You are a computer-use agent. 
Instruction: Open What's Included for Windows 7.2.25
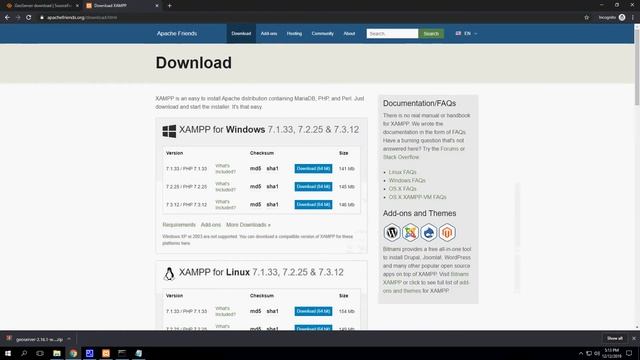coord(225,187)
